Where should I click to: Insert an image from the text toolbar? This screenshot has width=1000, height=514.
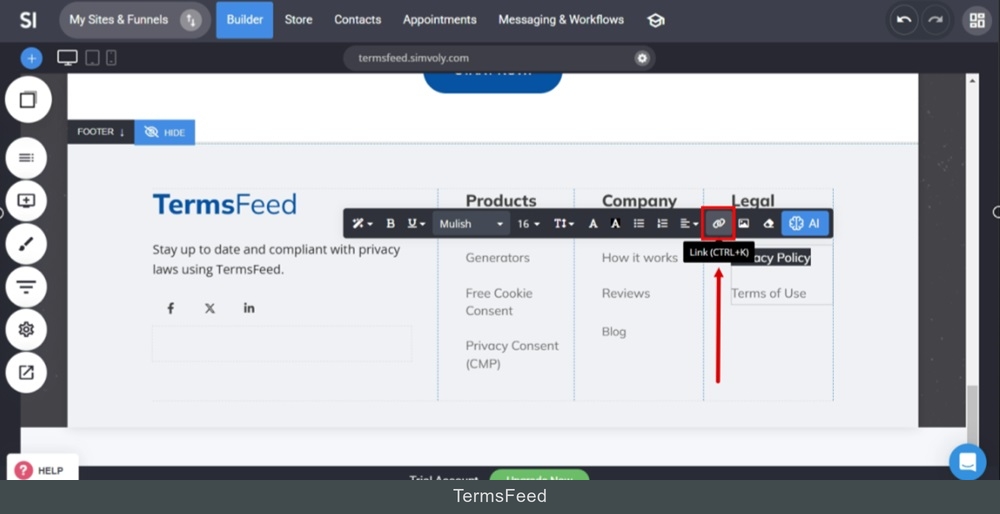point(744,224)
